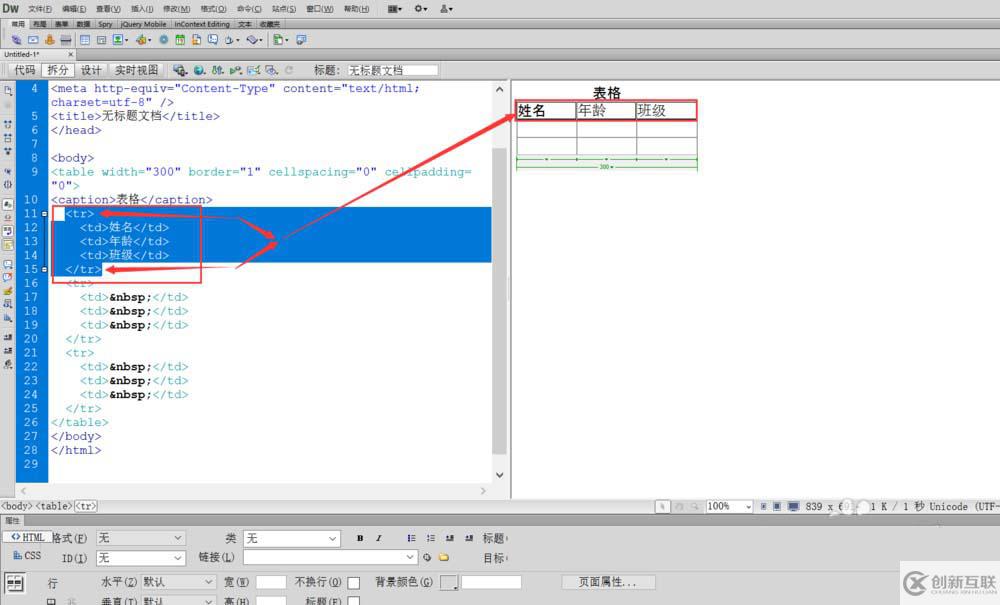Click the Insert Table icon

click(84, 40)
